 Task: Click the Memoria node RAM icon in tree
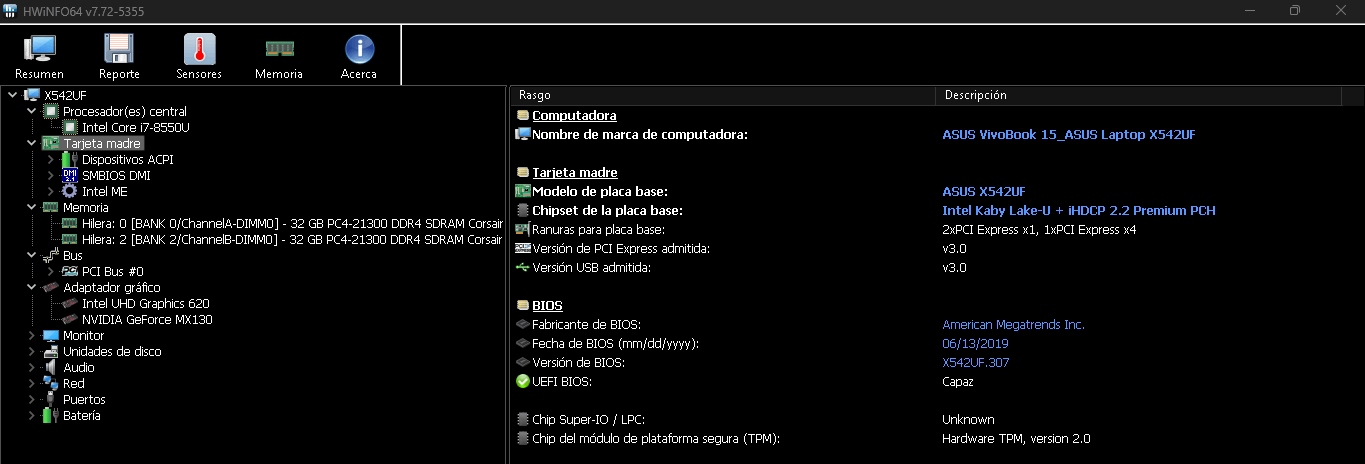pyautogui.click(x=51, y=207)
